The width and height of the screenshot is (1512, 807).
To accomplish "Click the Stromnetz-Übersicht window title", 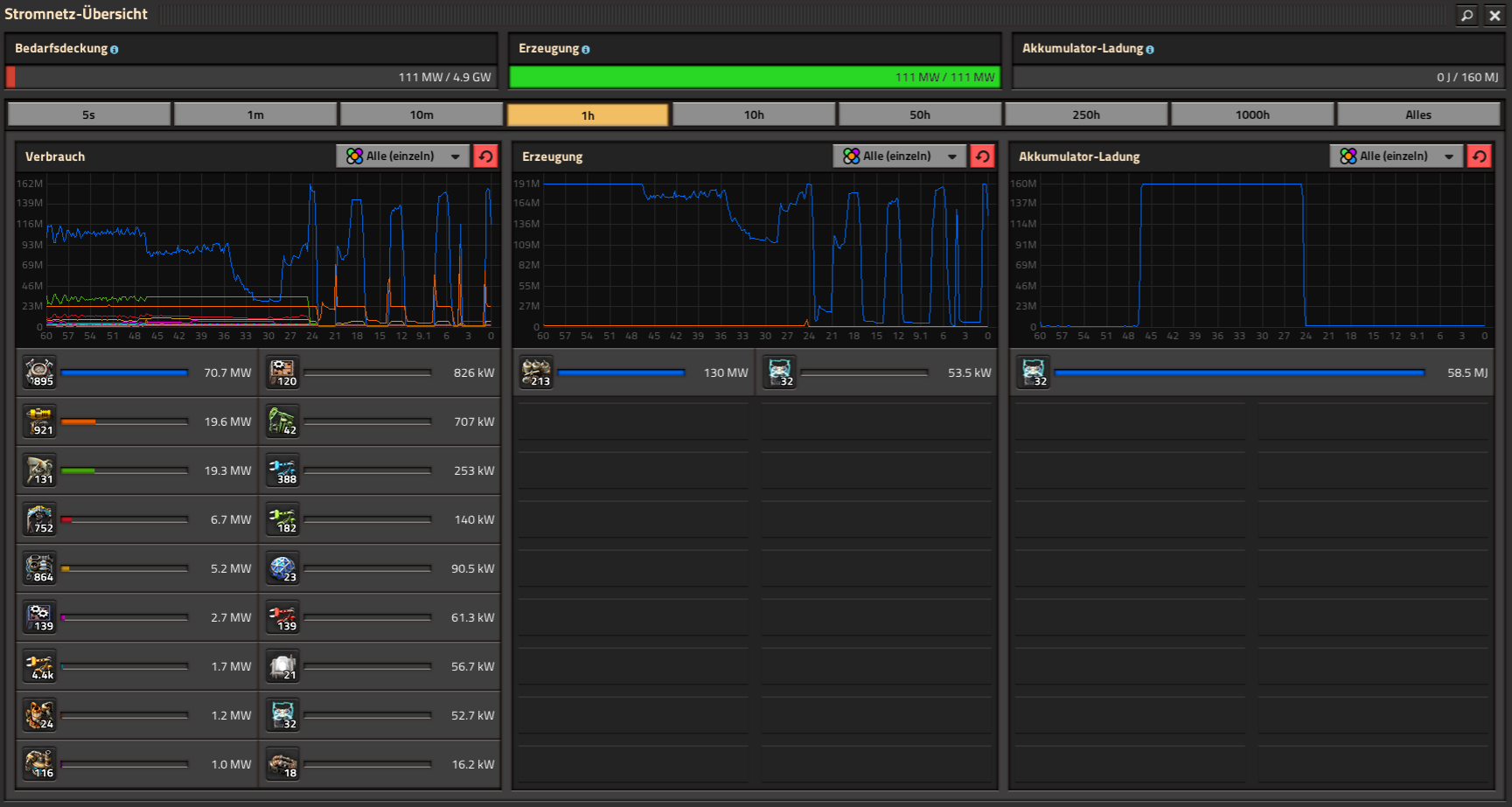I will click(x=76, y=14).
